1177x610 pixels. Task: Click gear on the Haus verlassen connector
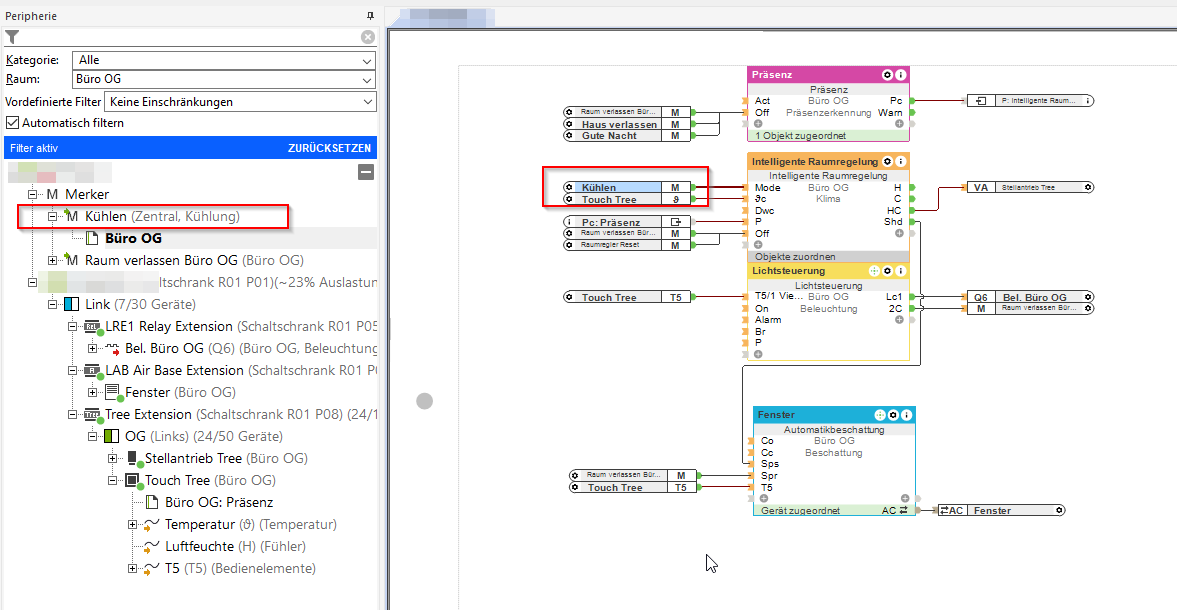(570, 125)
